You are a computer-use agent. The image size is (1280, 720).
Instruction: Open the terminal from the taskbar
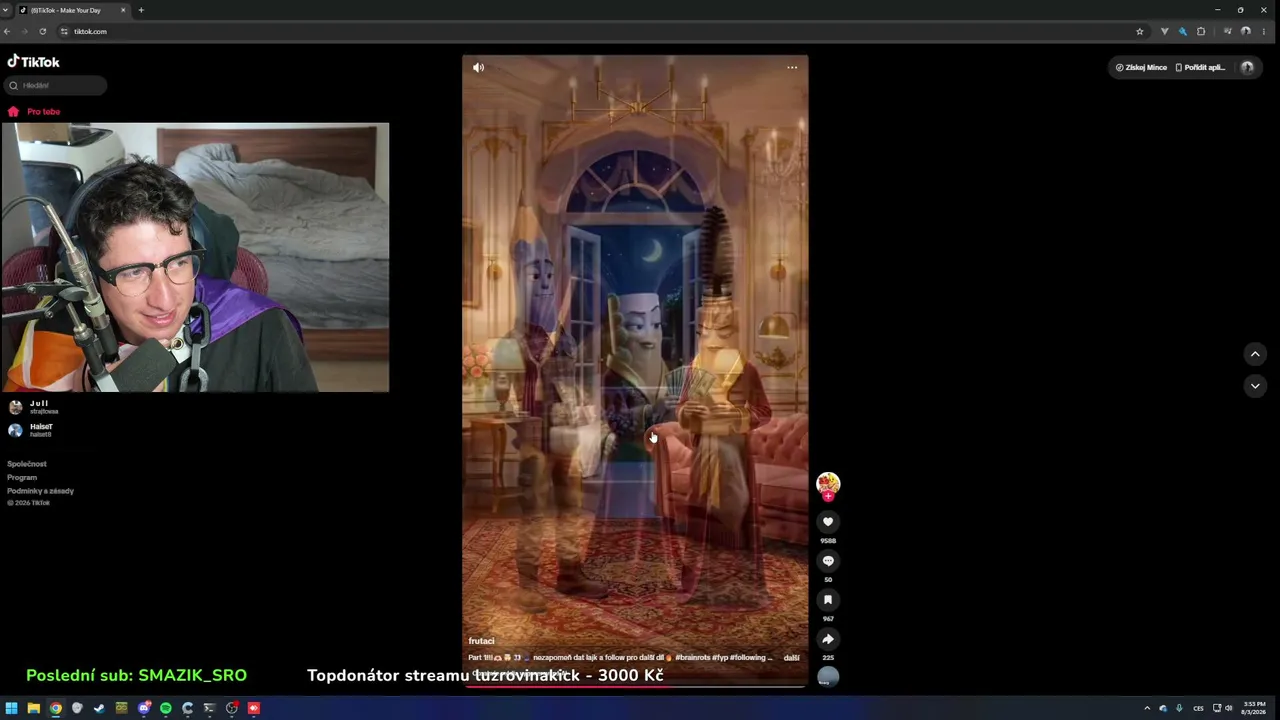tap(209, 708)
